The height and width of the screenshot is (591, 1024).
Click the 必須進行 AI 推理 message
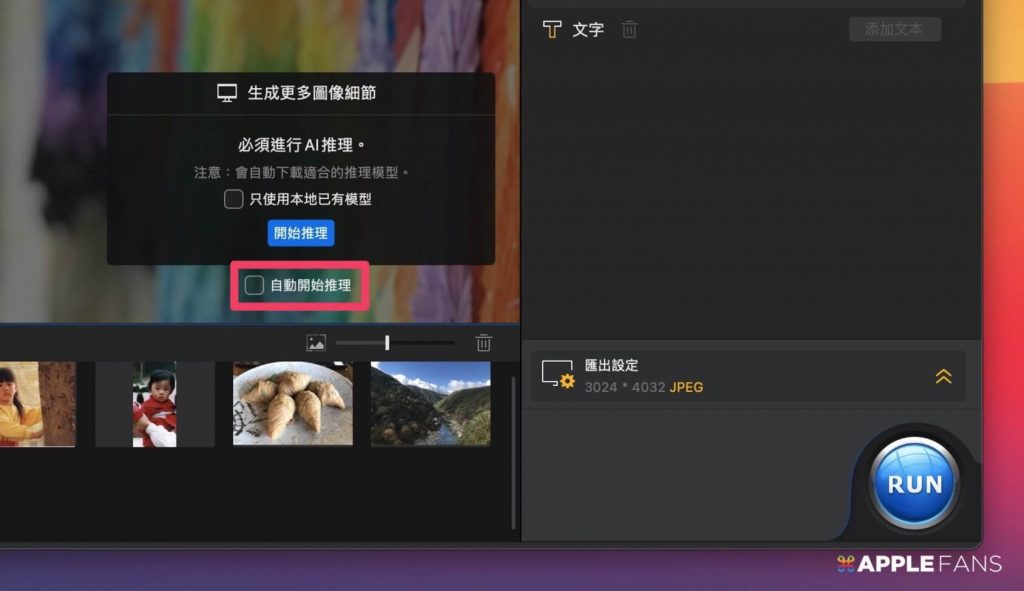pos(301,144)
